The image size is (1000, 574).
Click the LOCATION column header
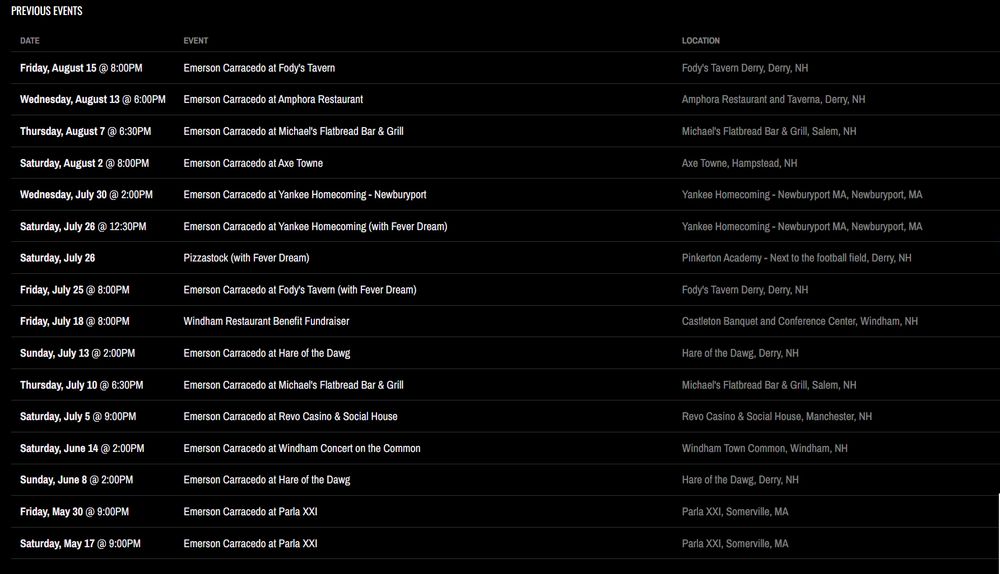click(700, 41)
